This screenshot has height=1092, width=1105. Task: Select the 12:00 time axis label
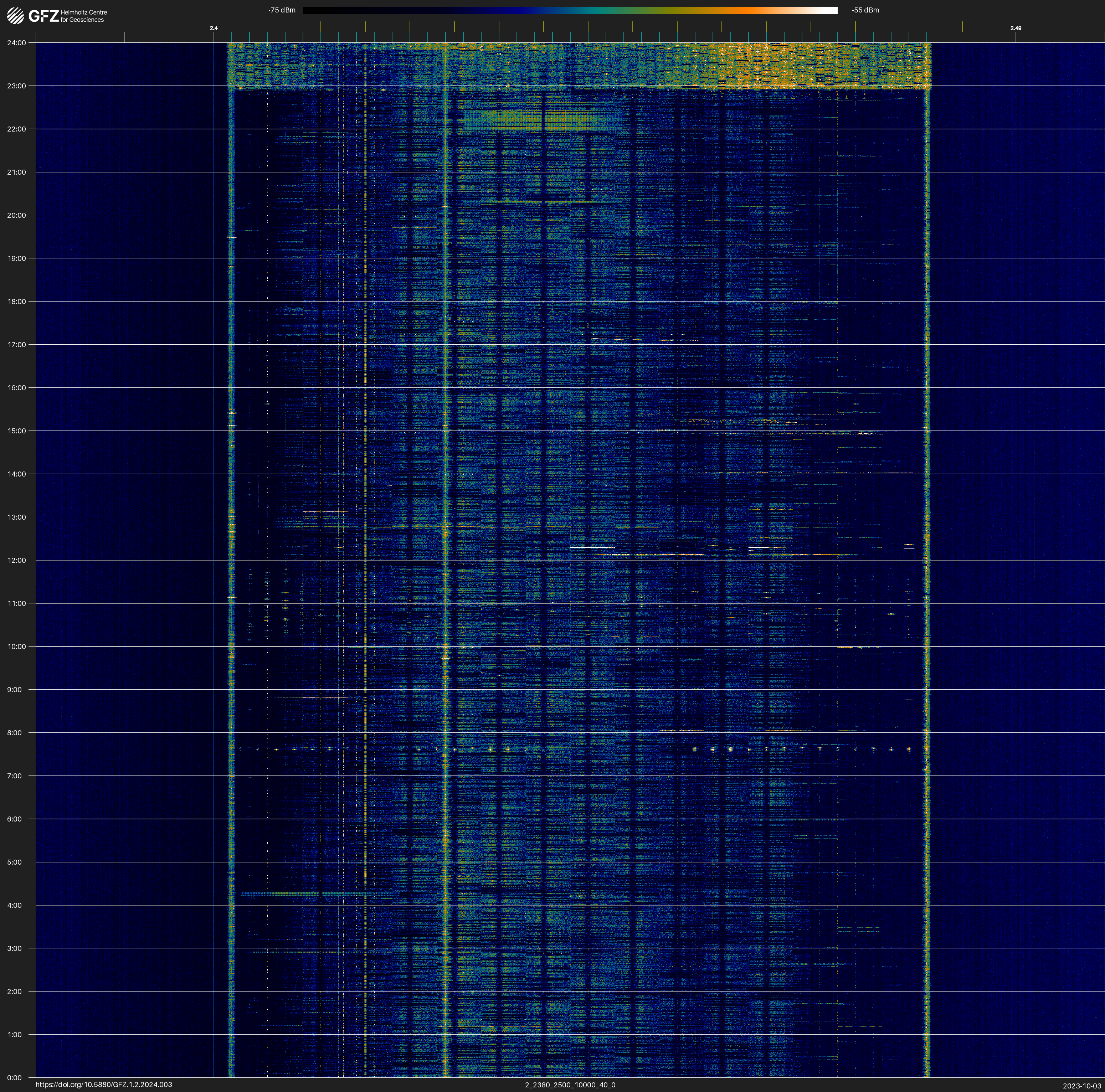pos(16,560)
